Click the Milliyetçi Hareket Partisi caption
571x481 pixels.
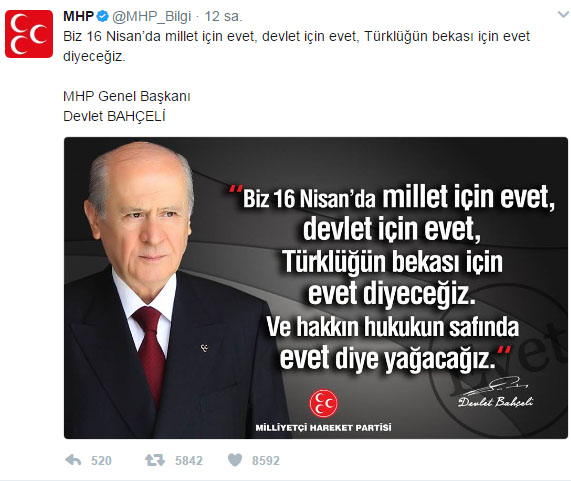click(x=323, y=427)
